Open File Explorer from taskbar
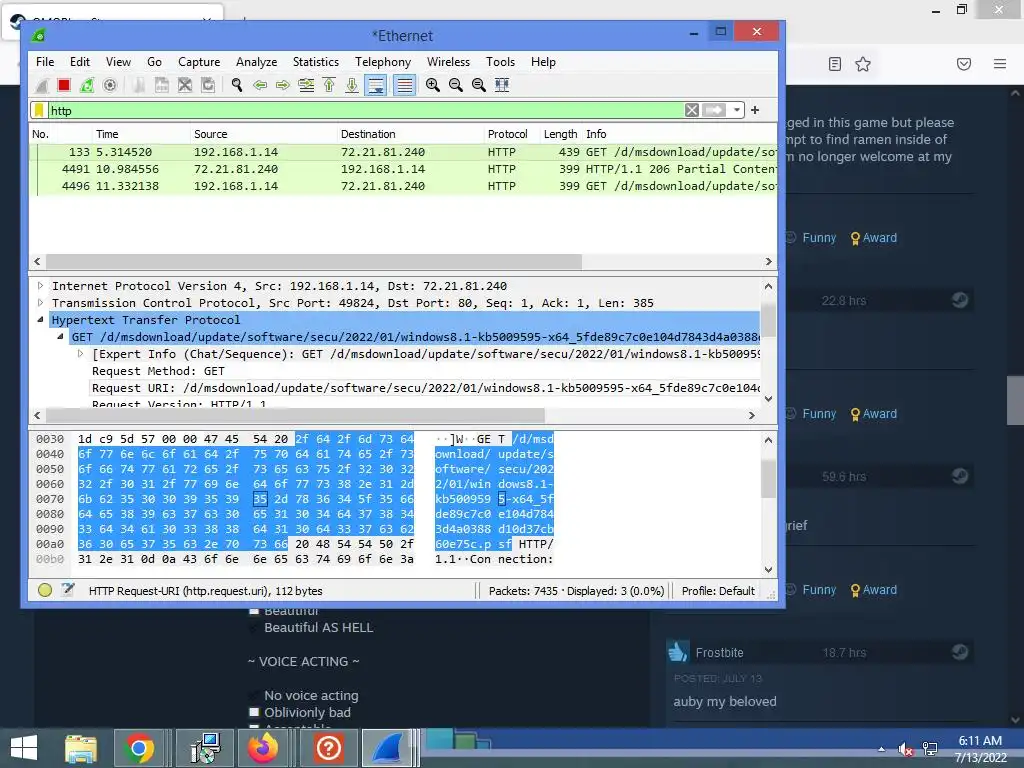1024x768 pixels. [80, 748]
